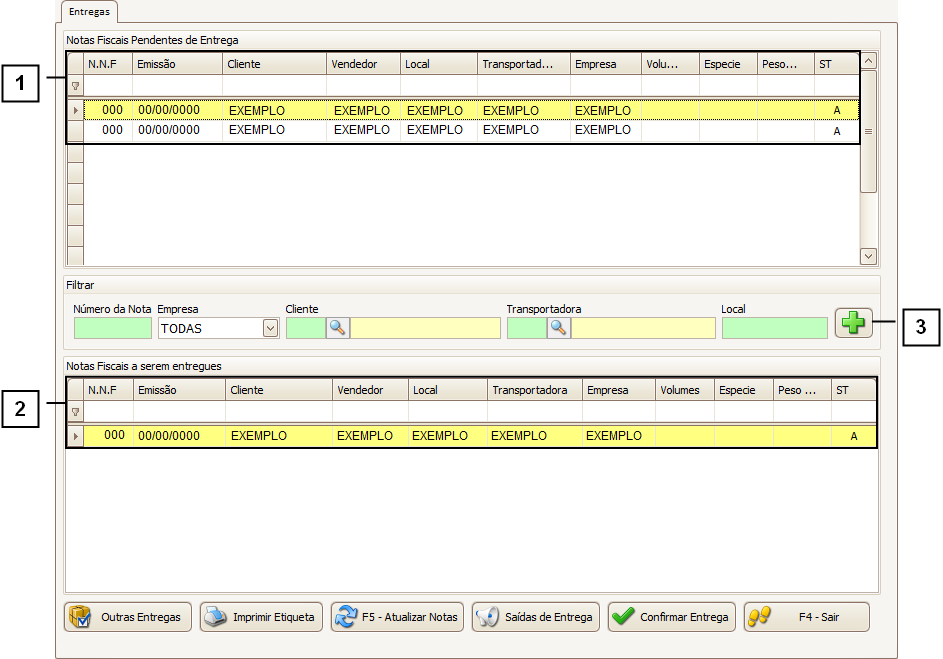Click the Transportadora search magnifier icon
The height and width of the screenshot is (659, 943).
pos(559,328)
